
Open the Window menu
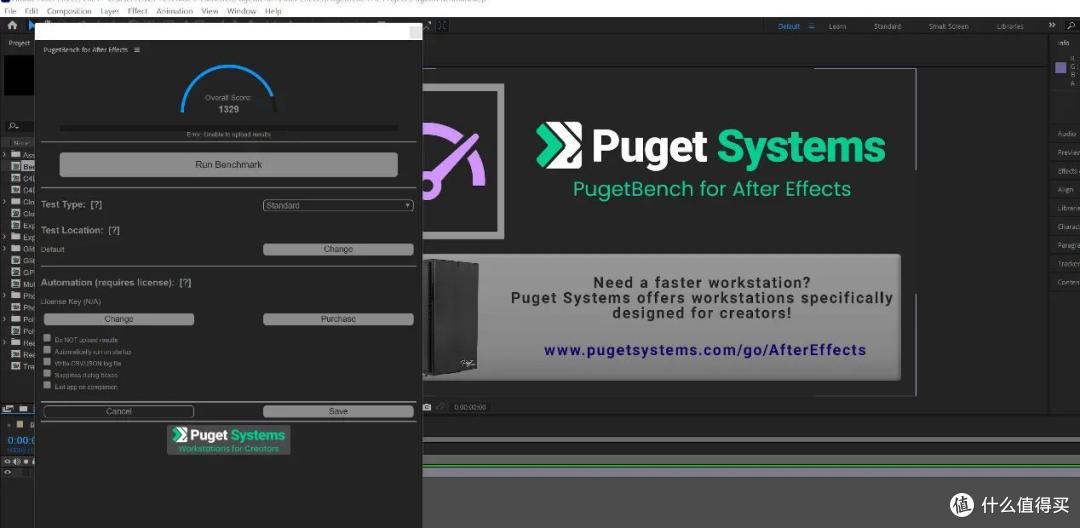242,11
